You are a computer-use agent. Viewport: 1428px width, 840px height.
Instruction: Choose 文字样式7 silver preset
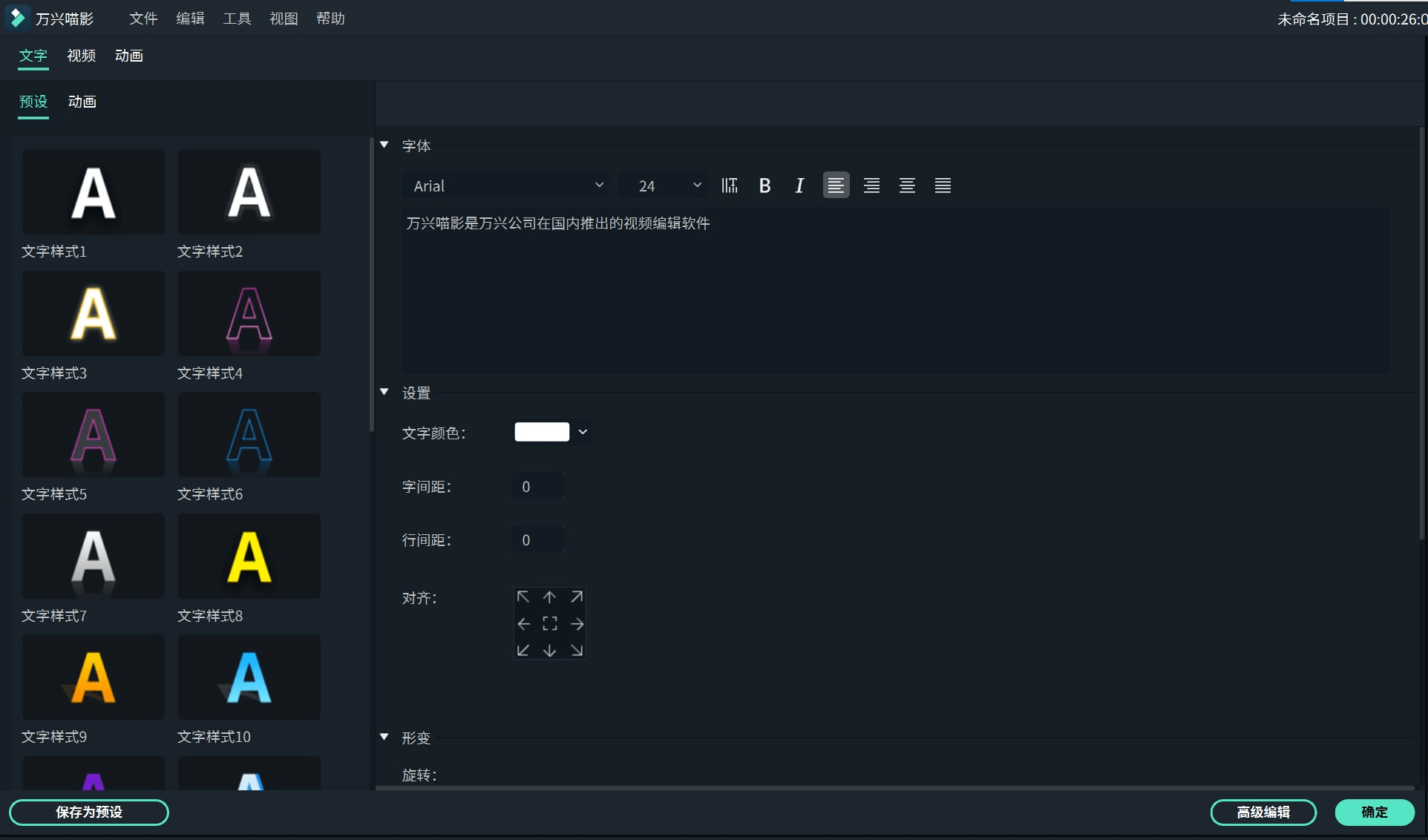[x=94, y=556]
